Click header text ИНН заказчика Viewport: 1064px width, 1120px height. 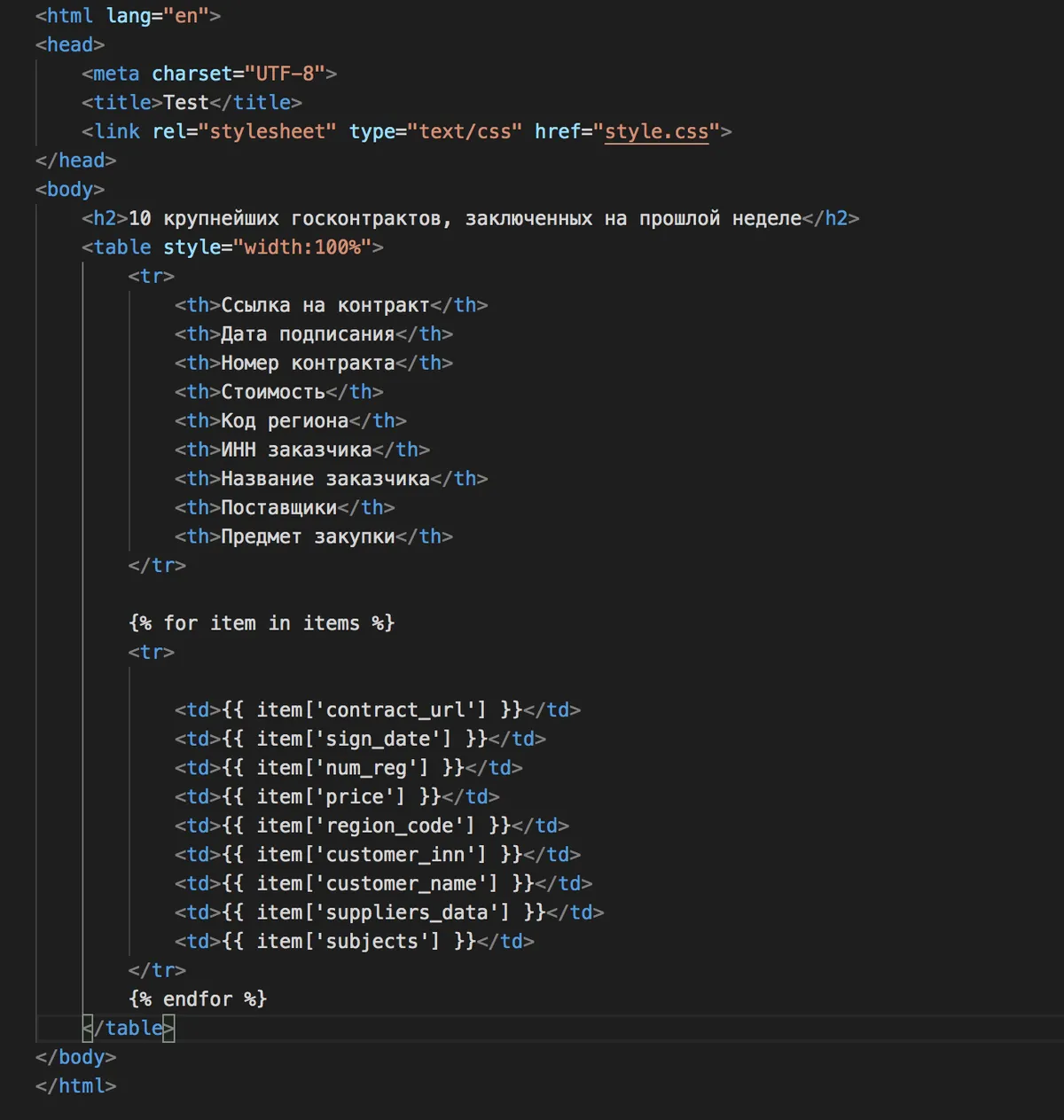[x=296, y=450]
